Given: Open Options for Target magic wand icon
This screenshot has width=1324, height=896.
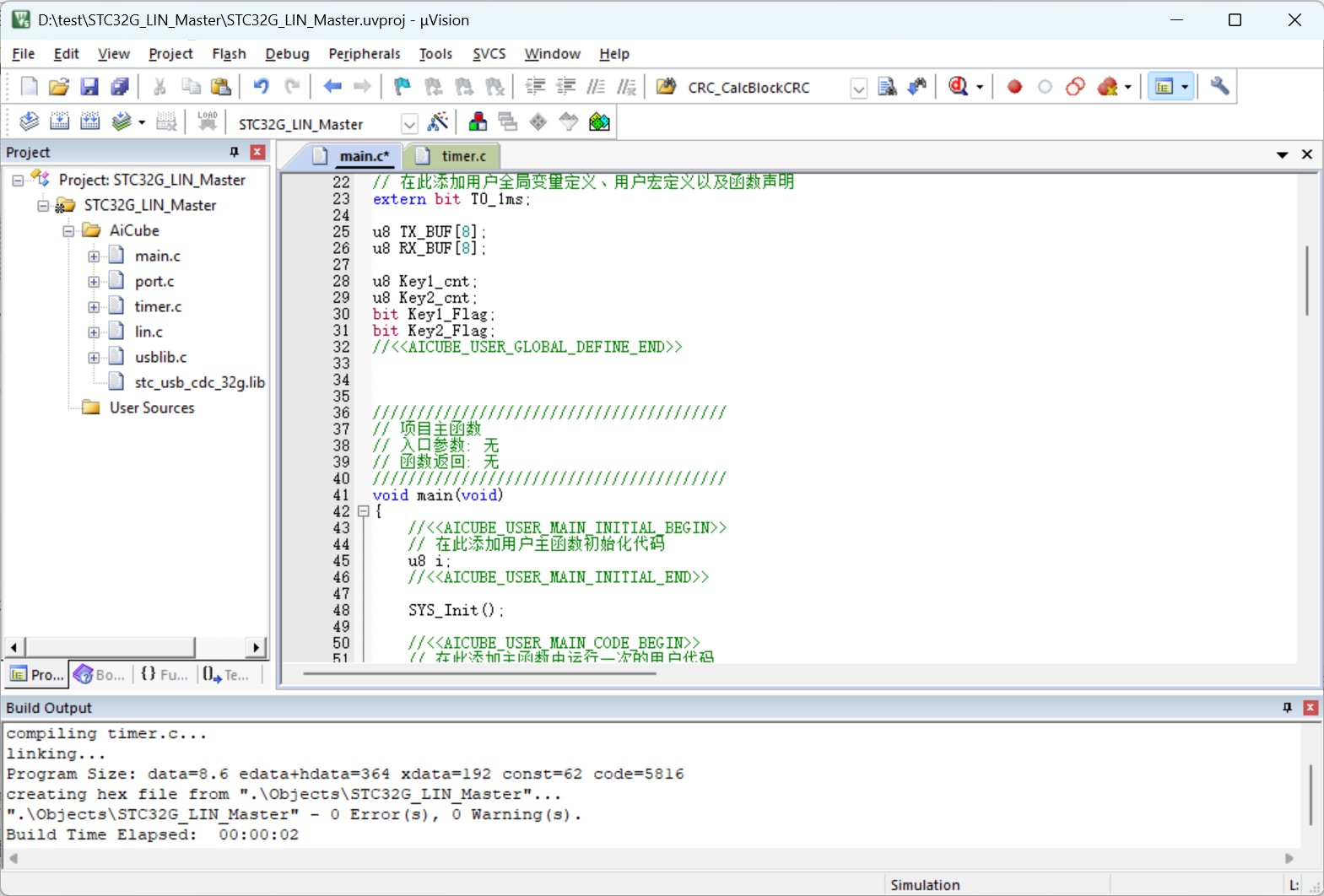Looking at the screenshot, I should [x=437, y=122].
